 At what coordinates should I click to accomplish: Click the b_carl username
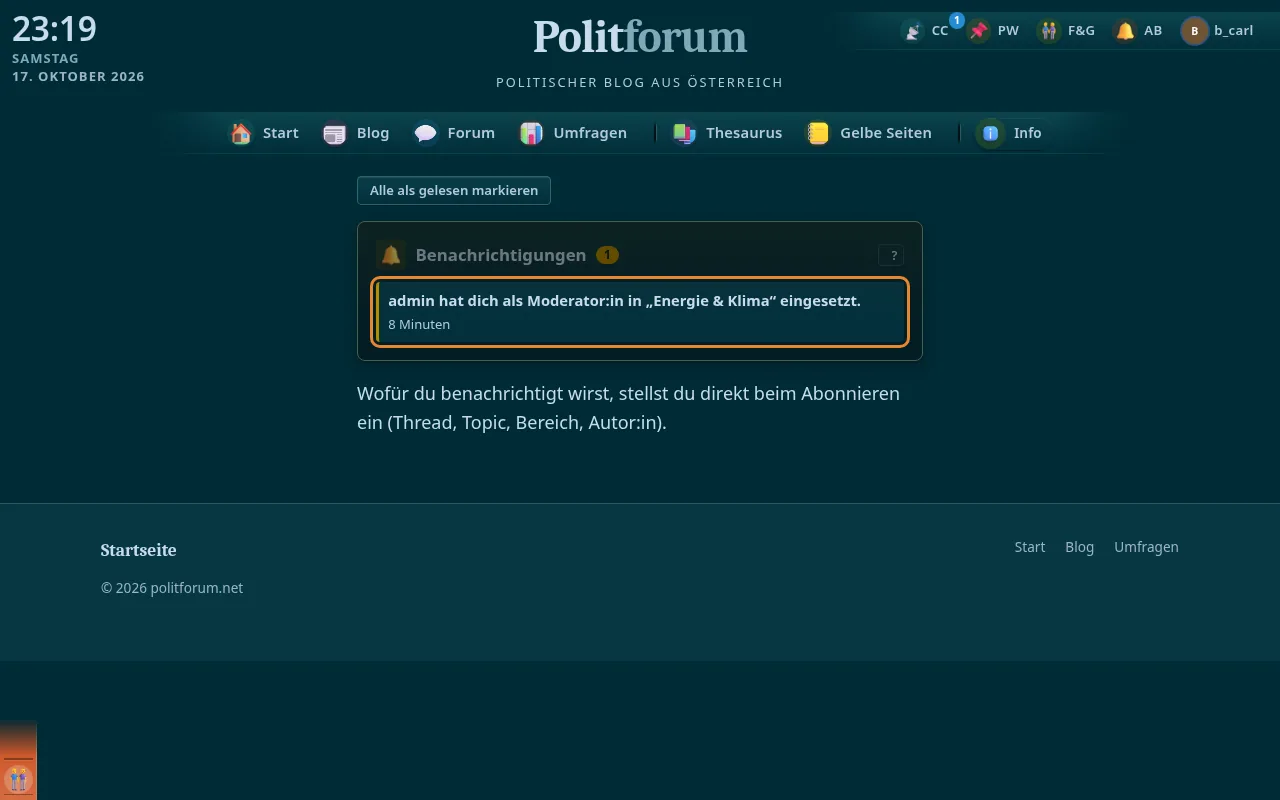[x=1233, y=31]
